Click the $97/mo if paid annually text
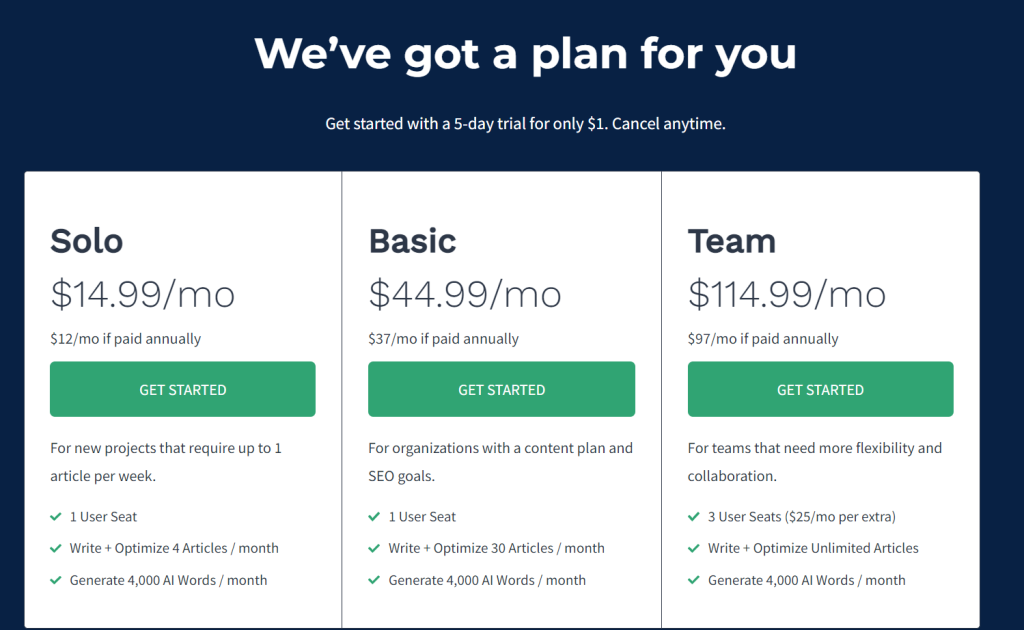This screenshot has height=630, width=1024. tap(763, 339)
